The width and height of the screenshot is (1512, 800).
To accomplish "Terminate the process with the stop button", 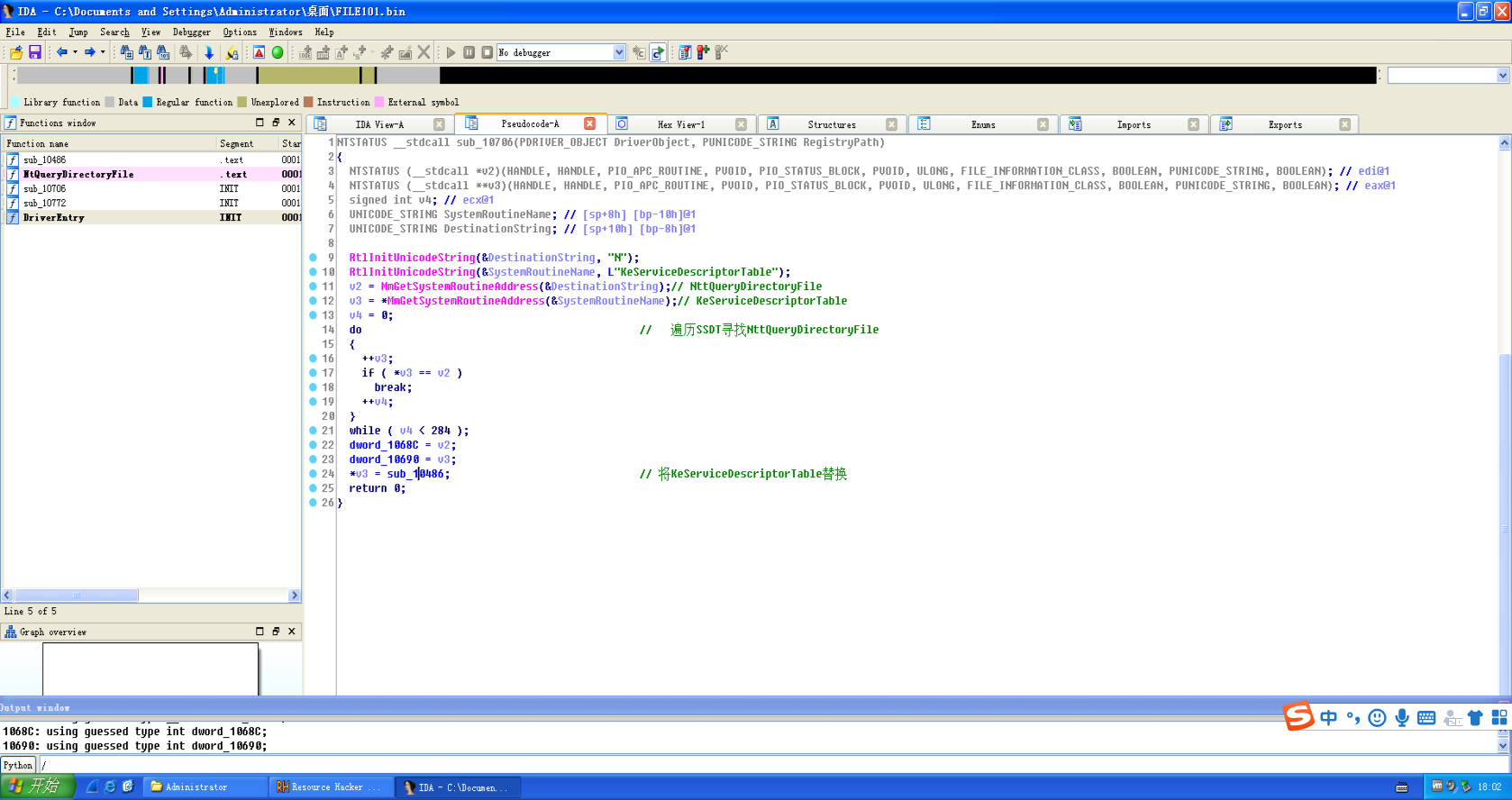I will point(487,52).
